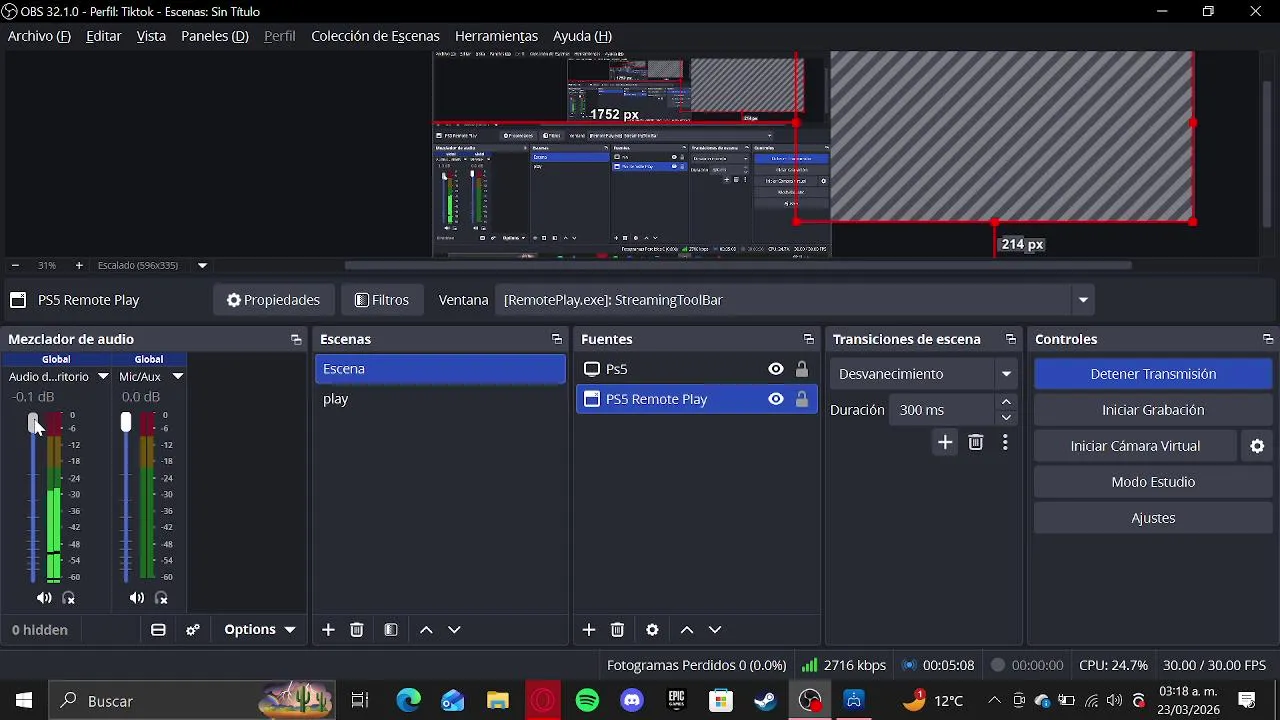1280x720 pixels.
Task: Adjust Audio del escritorio volume slider handle
Action: point(33,423)
